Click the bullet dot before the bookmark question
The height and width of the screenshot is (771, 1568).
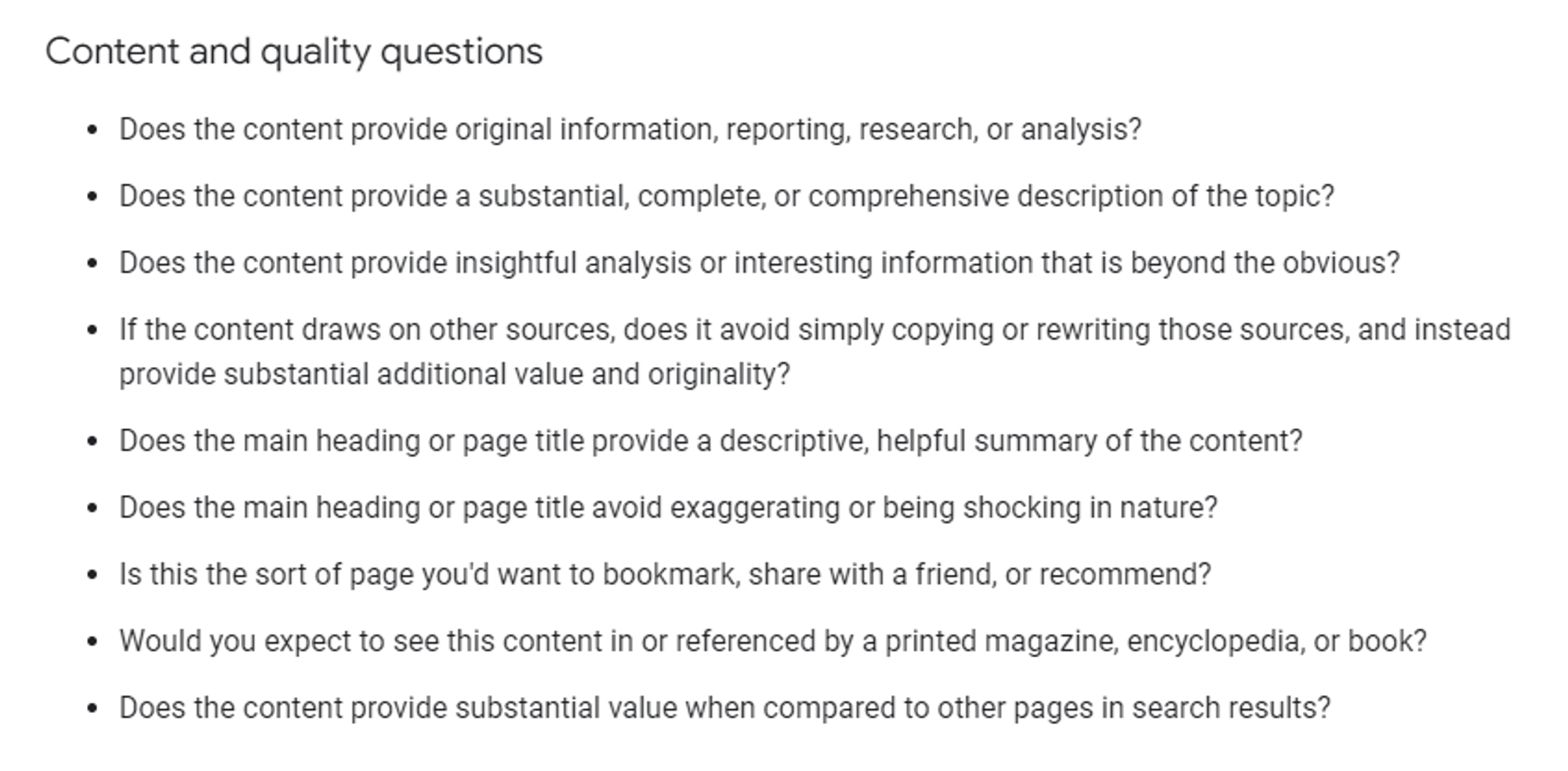(x=93, y=575)
